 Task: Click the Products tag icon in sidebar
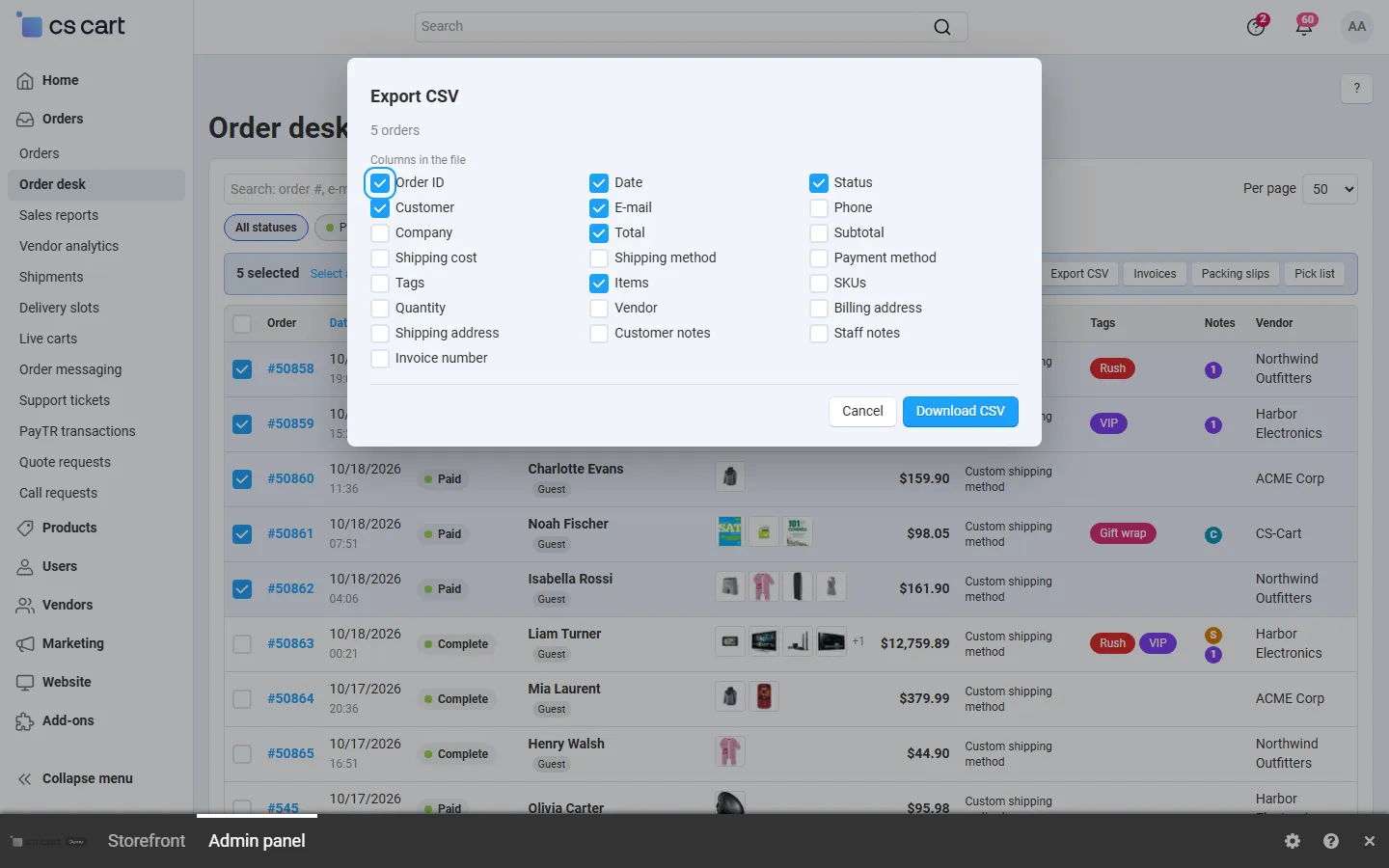tap(25, 529)
